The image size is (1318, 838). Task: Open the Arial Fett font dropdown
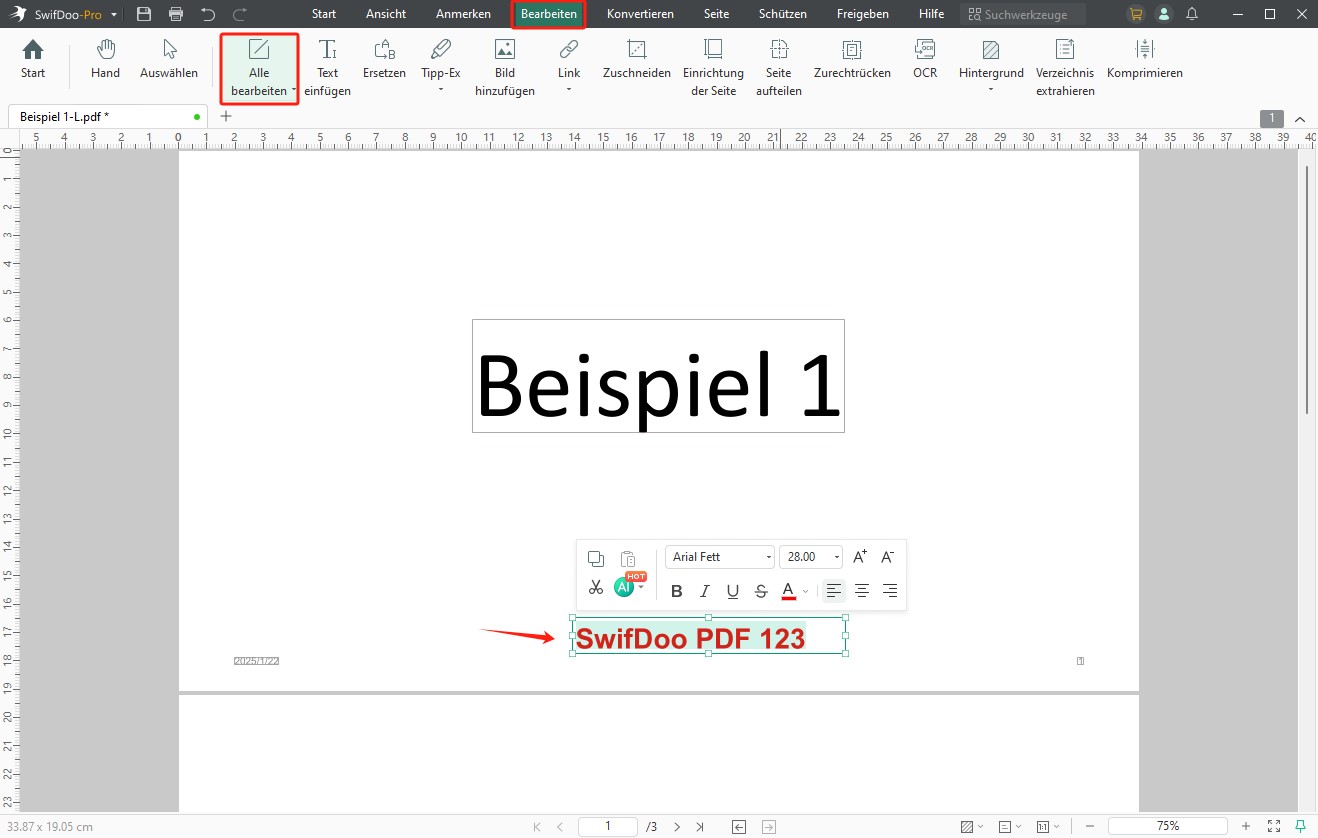point(720,557)
